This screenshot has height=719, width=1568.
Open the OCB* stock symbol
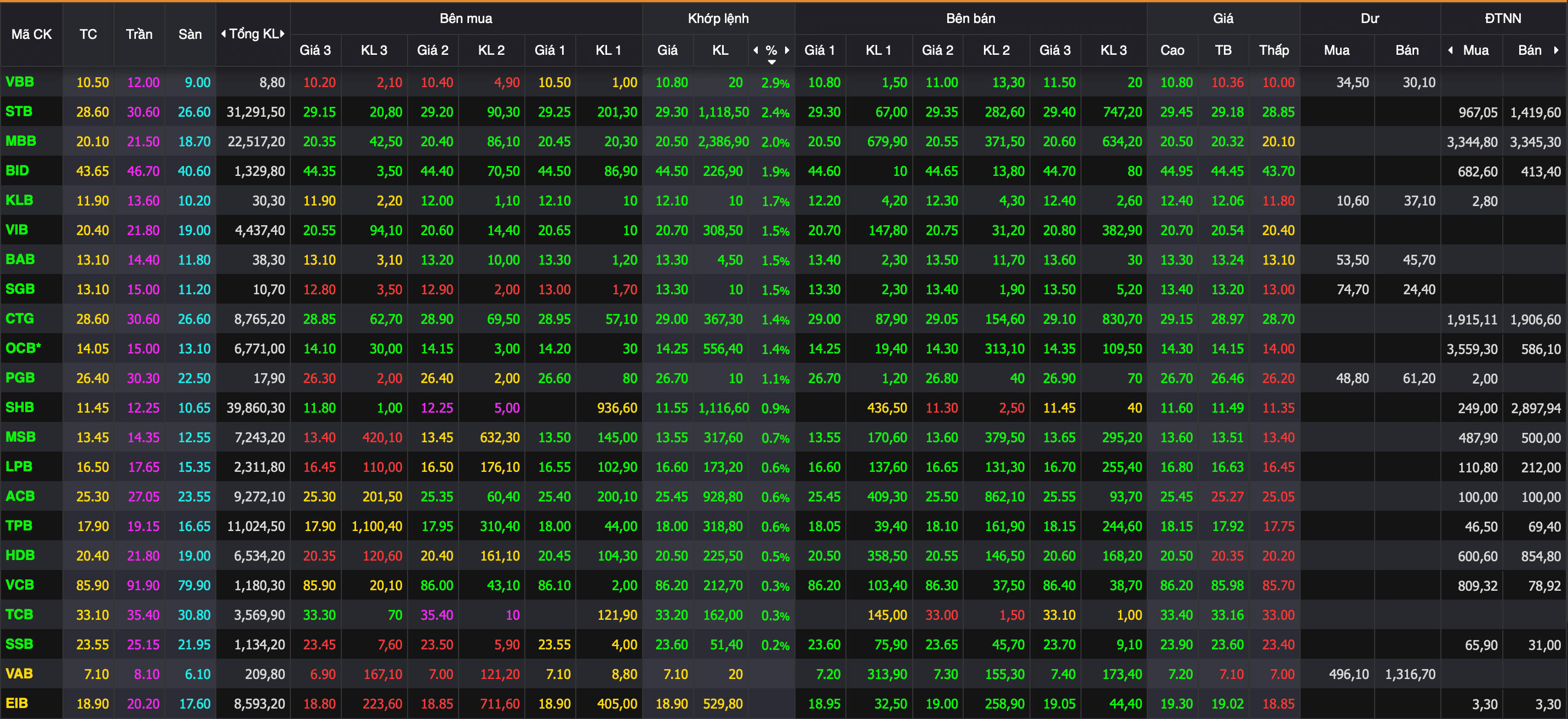23,347
